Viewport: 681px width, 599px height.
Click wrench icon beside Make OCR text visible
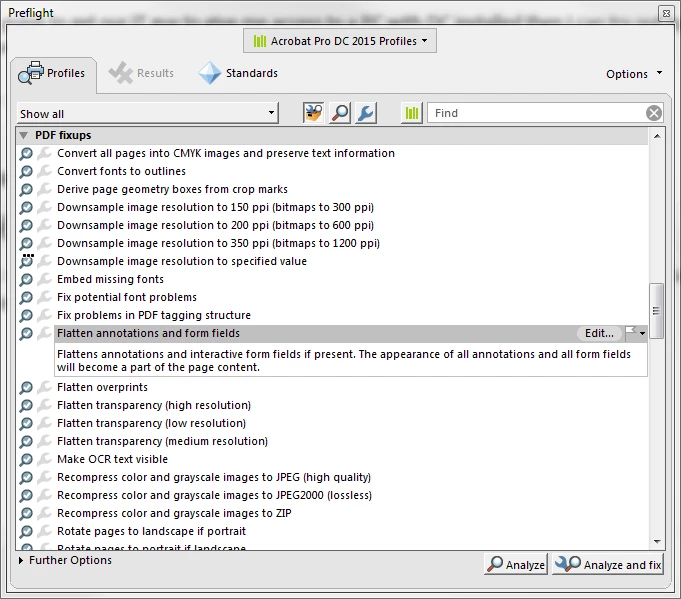point(44,459)
